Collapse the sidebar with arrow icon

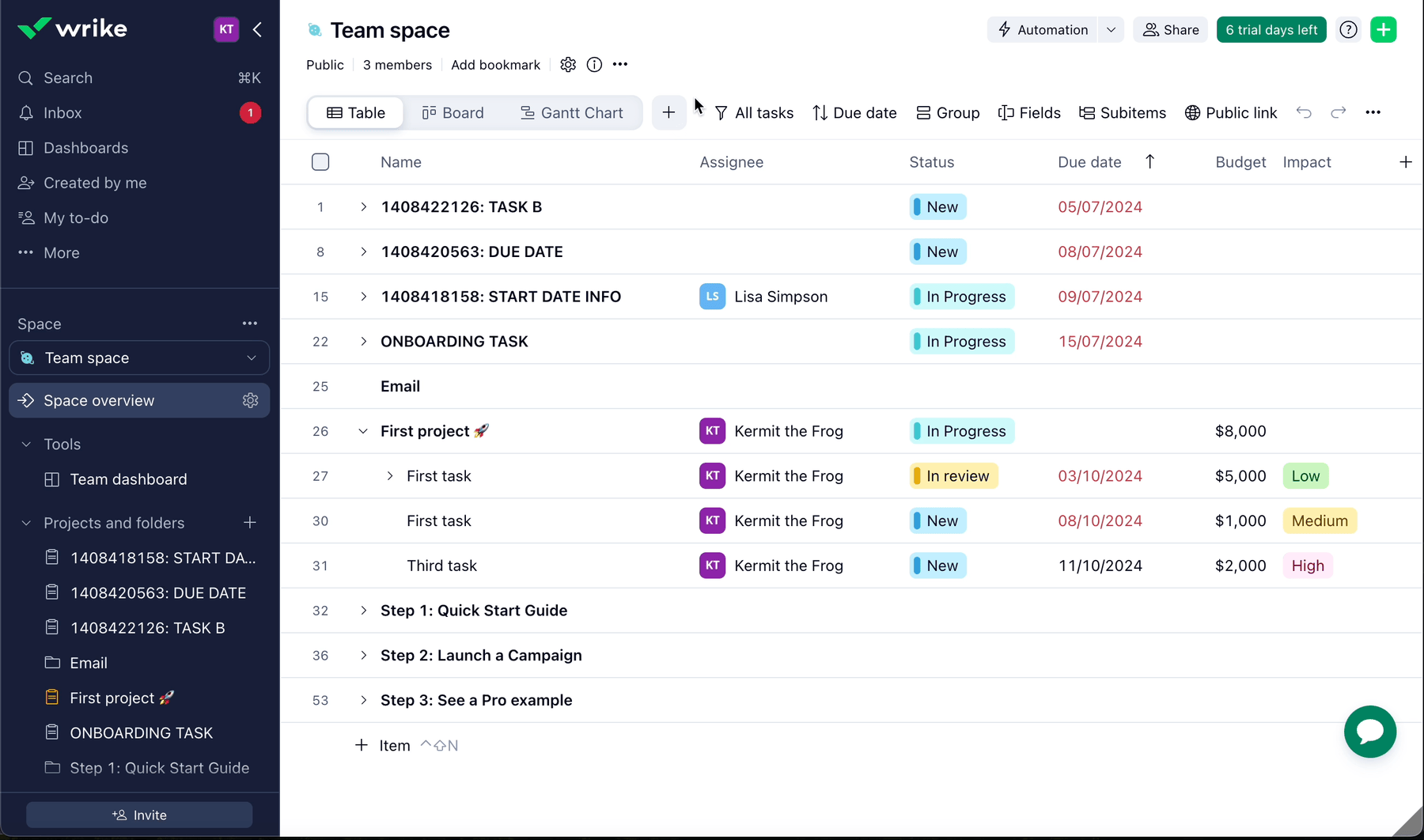click(257, 30)
